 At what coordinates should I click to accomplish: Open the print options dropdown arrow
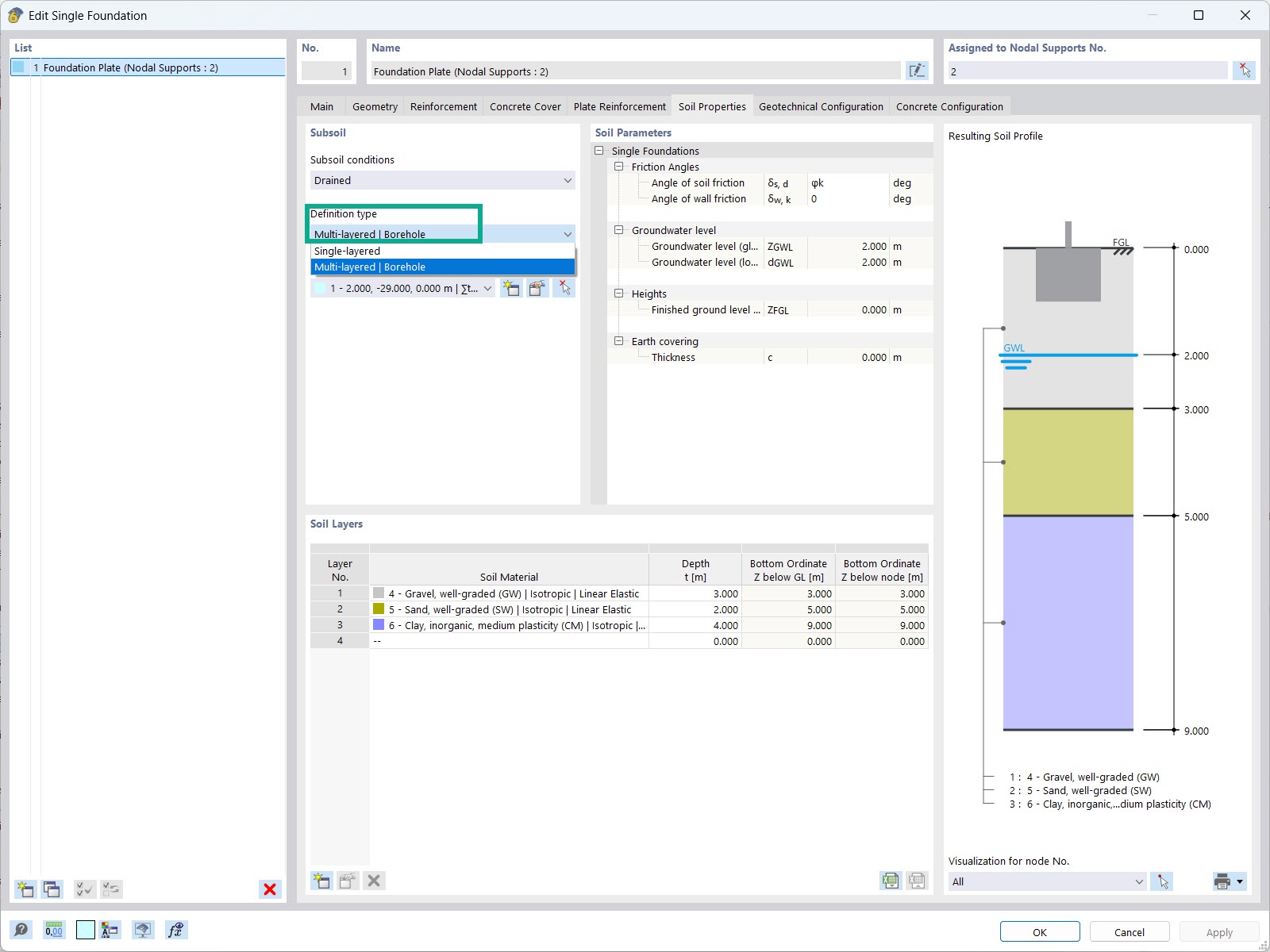[x=1240, y=881]
